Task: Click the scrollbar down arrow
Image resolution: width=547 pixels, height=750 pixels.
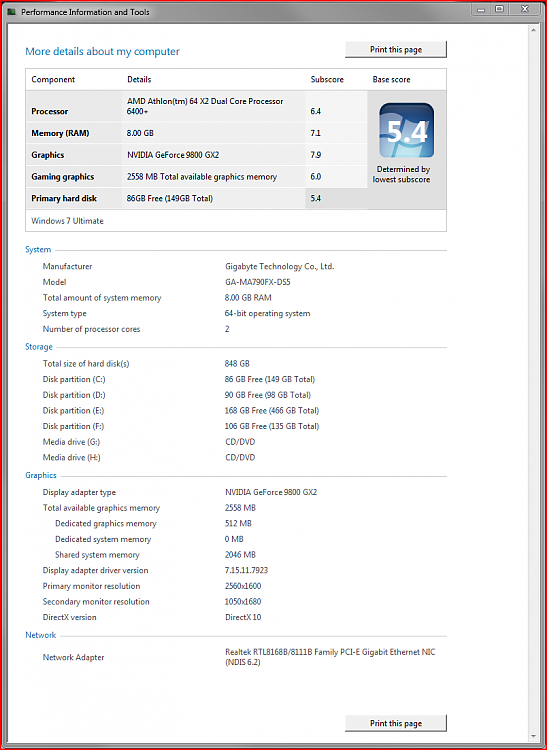Action: coord(534,736)
